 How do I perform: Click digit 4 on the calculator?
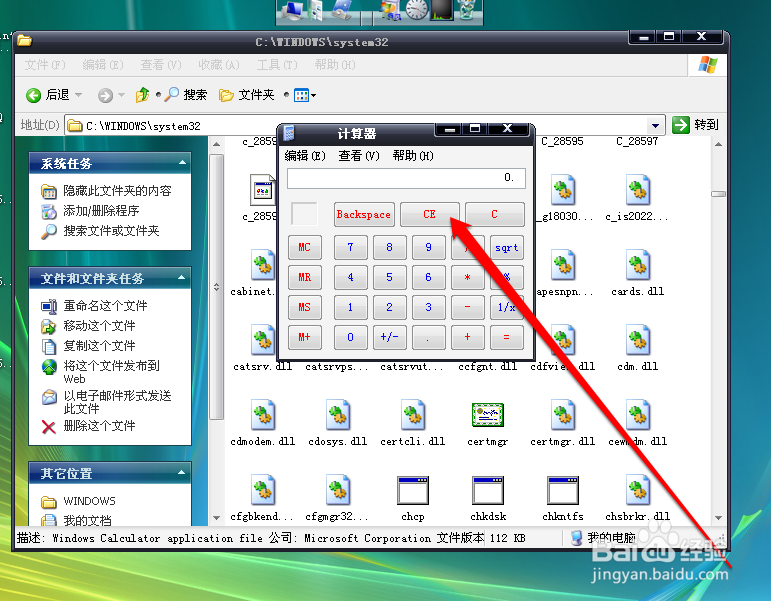[350, 277]
